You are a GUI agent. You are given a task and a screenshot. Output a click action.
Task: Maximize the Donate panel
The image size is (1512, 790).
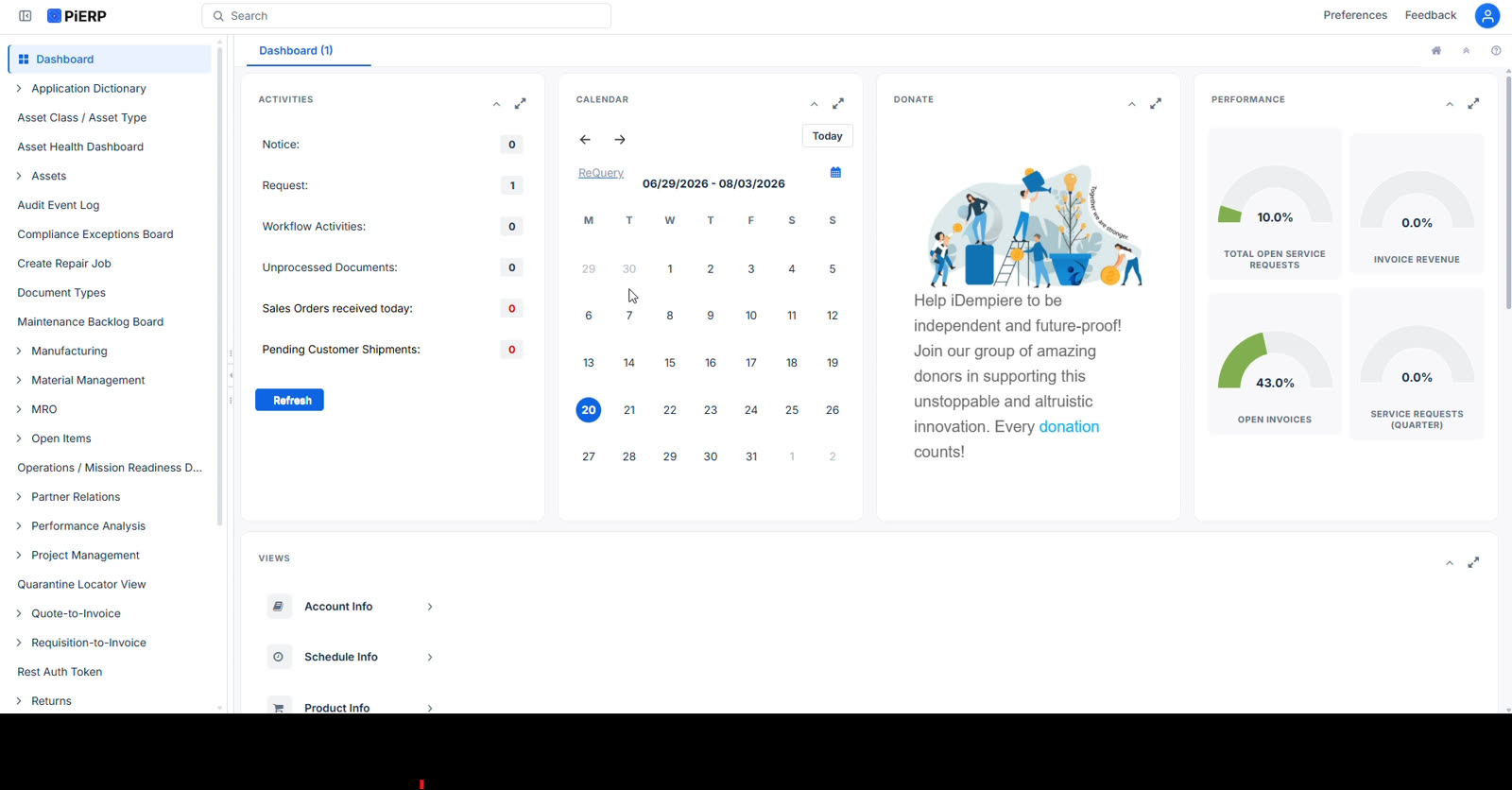coord(1156,104)
